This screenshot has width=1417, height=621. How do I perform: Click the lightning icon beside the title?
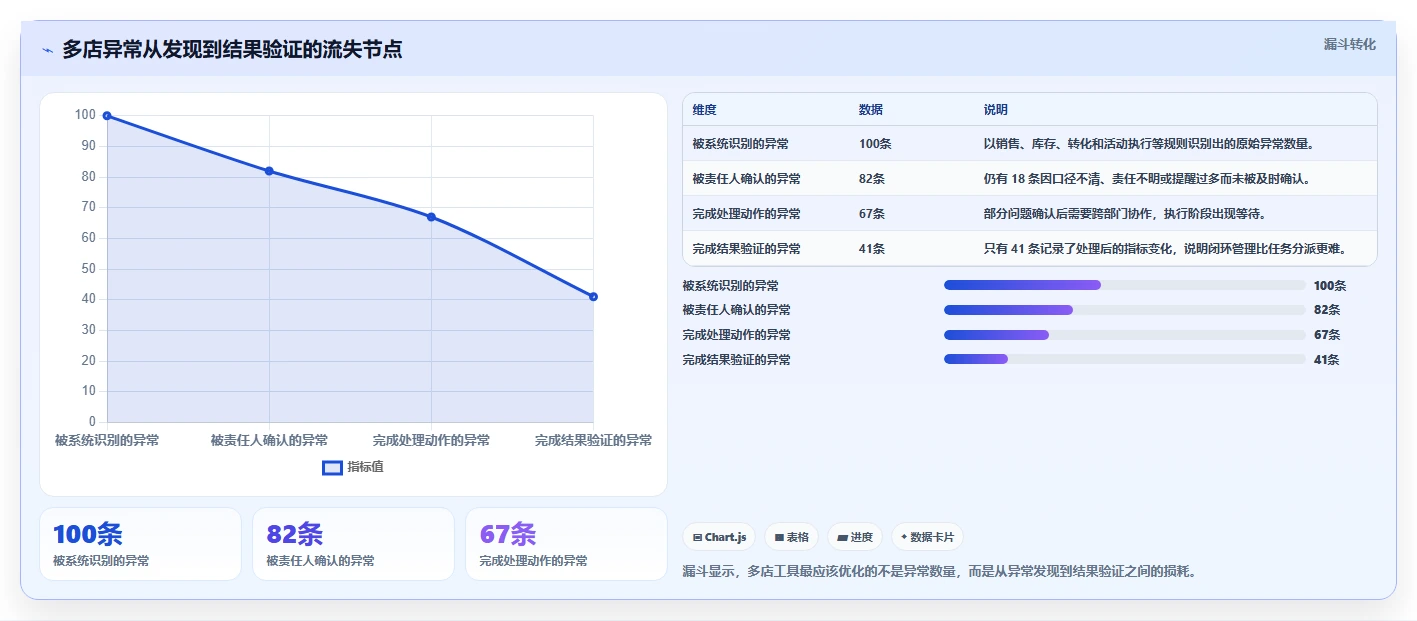pos(47,50)
